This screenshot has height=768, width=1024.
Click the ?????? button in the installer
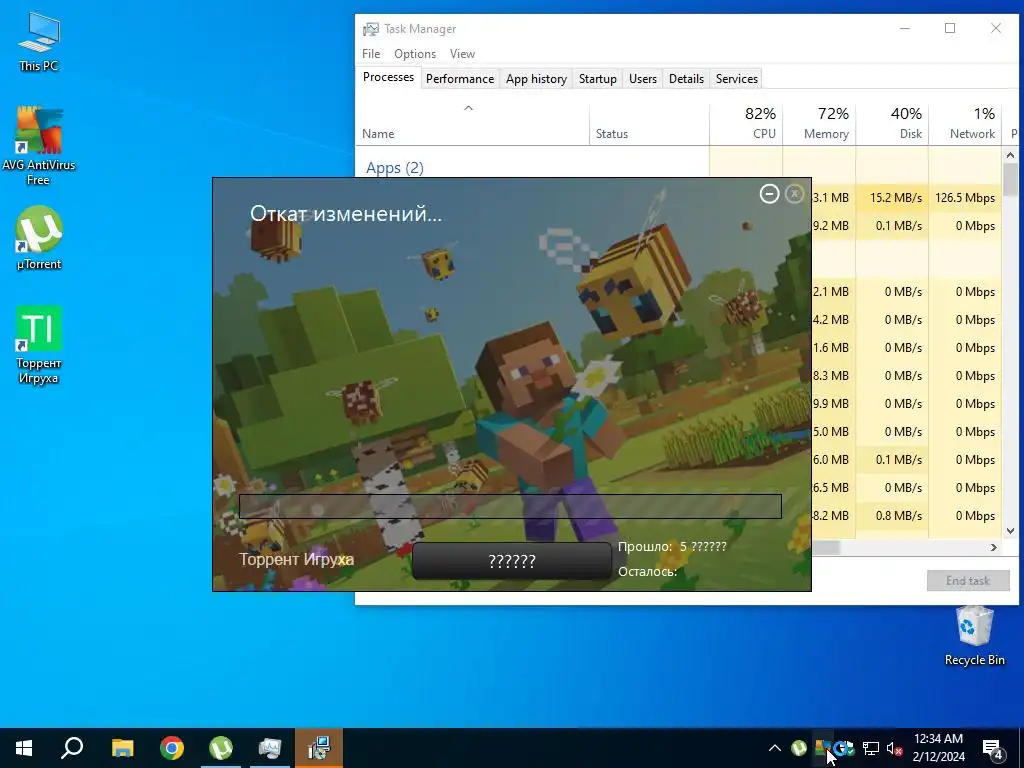click(512, 561)
